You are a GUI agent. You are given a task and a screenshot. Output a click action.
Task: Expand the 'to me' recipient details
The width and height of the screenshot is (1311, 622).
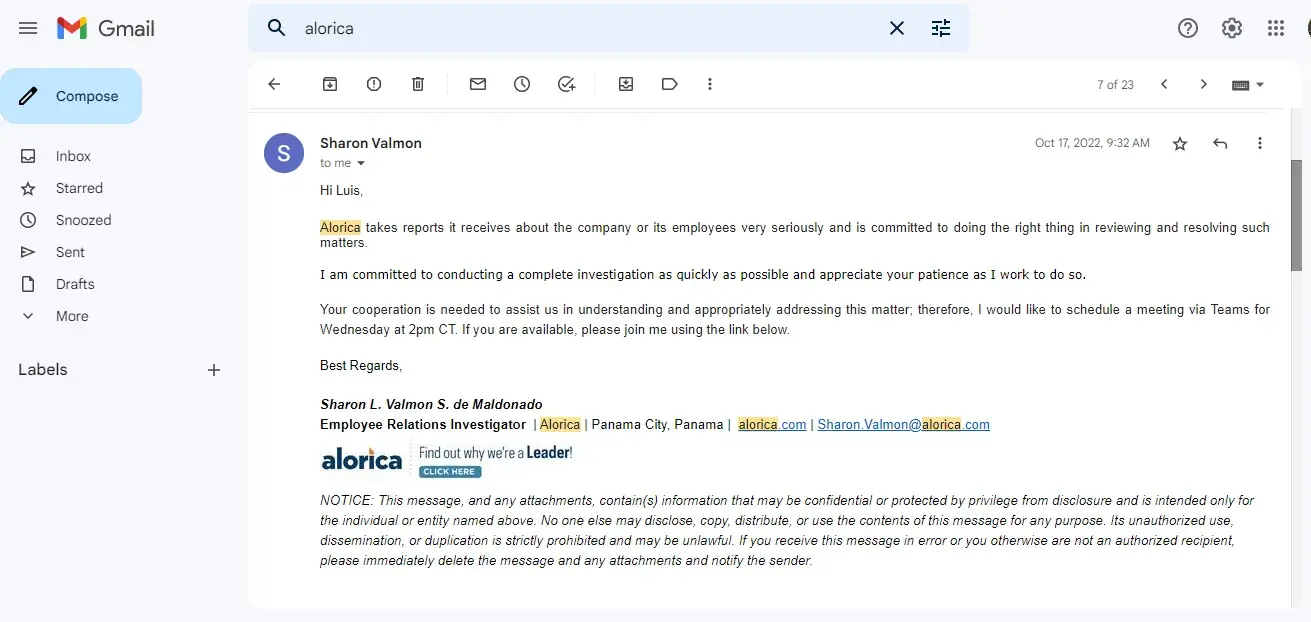(361, 164)
